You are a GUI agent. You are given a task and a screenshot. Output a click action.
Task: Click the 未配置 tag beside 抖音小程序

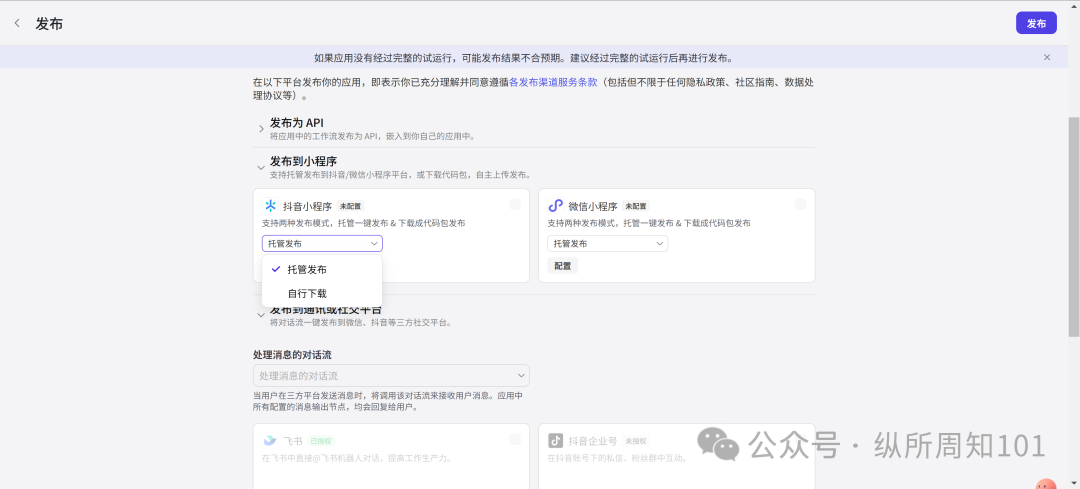(351, 206)
